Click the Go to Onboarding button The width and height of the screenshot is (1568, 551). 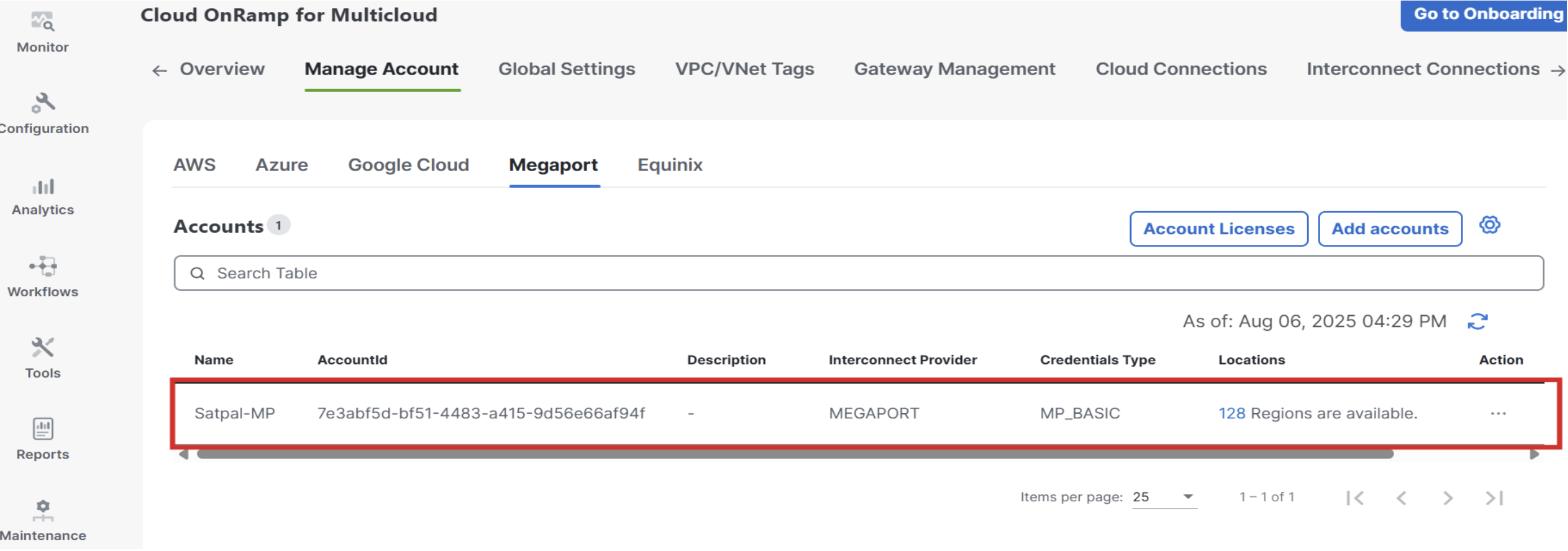pos(1483,15)
